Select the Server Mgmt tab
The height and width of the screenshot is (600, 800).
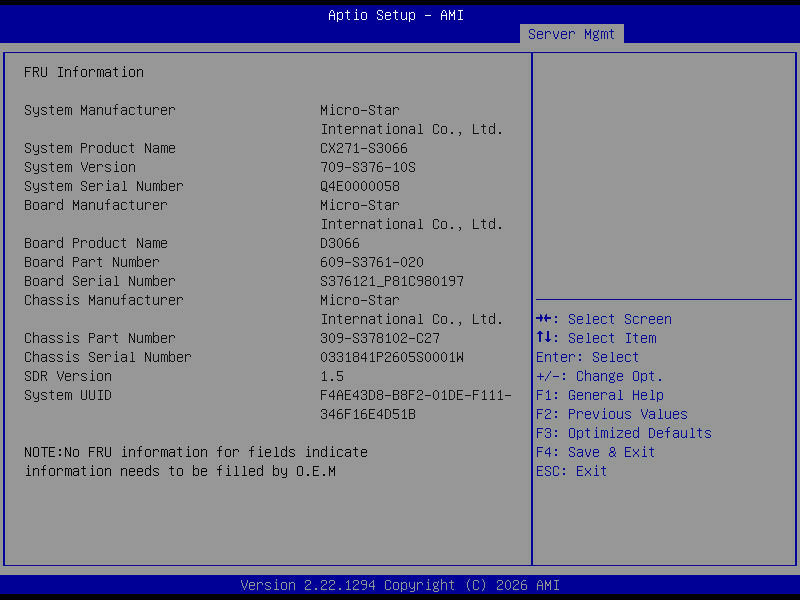pos(571,34)
